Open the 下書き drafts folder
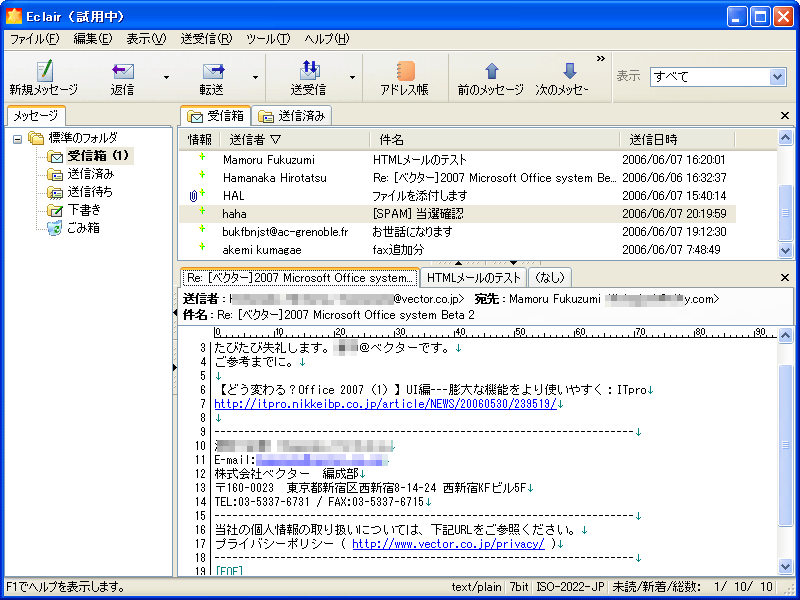Screen dimensions: 800x600 74,210
